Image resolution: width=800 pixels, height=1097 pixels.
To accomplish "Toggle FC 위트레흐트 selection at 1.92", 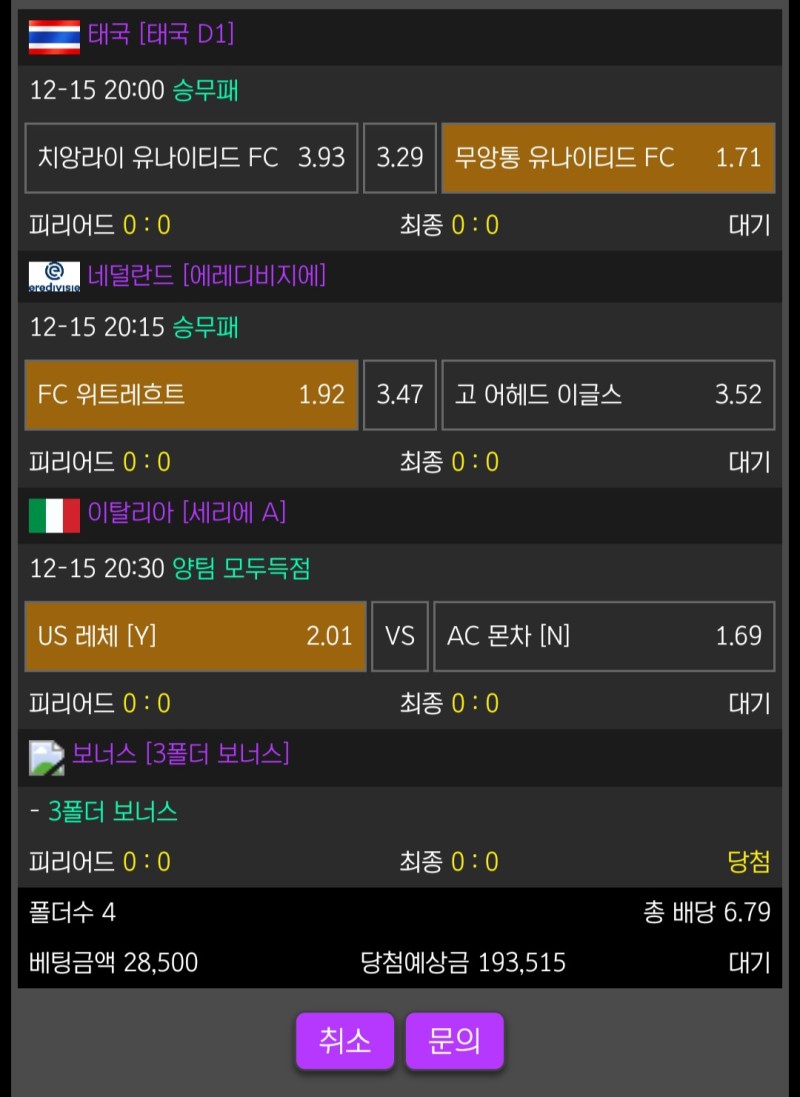I will tap(191, 395).
